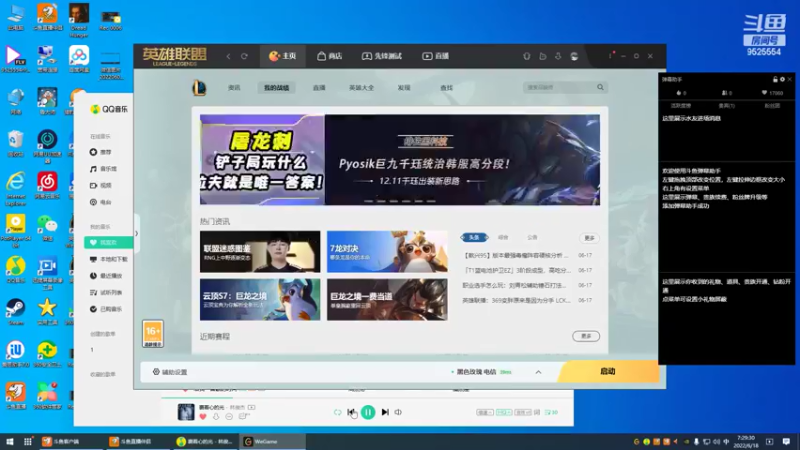The height and width of the screenshot is (450, 800).
Task: Open the 联盟迷惑图鉴 news thumbnail
Action: coord(260,252)
